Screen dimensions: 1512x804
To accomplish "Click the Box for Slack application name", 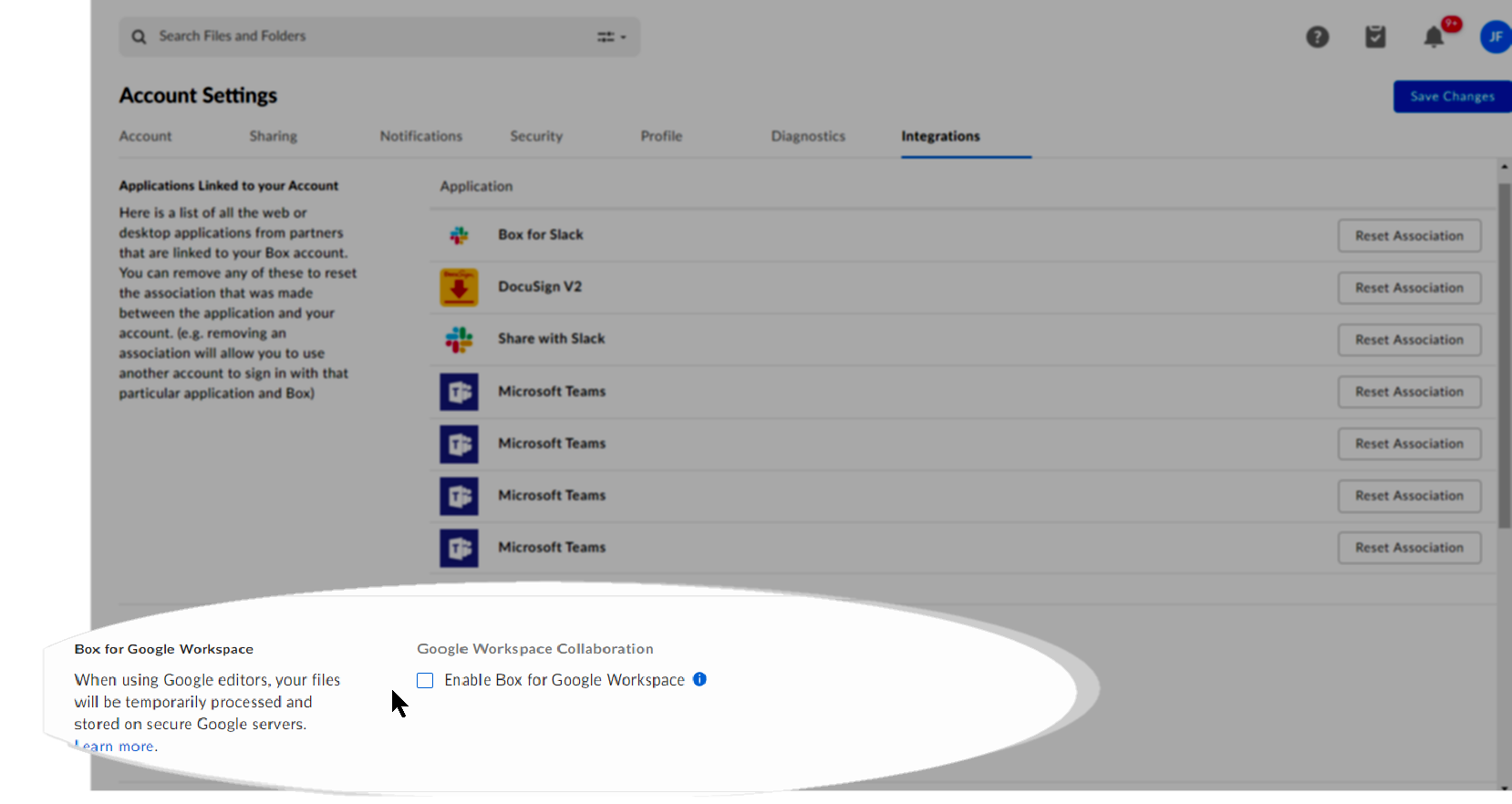I will (x=541, y=234).
